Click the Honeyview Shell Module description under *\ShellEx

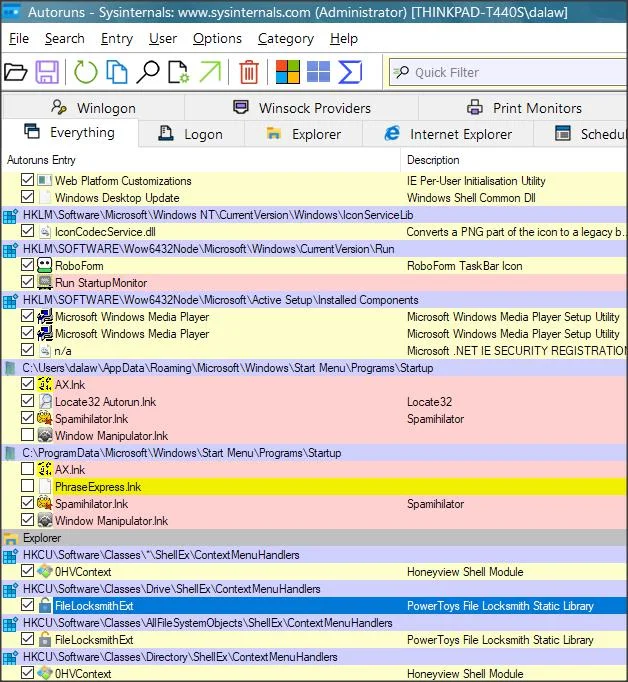click(x=465, y=572)
